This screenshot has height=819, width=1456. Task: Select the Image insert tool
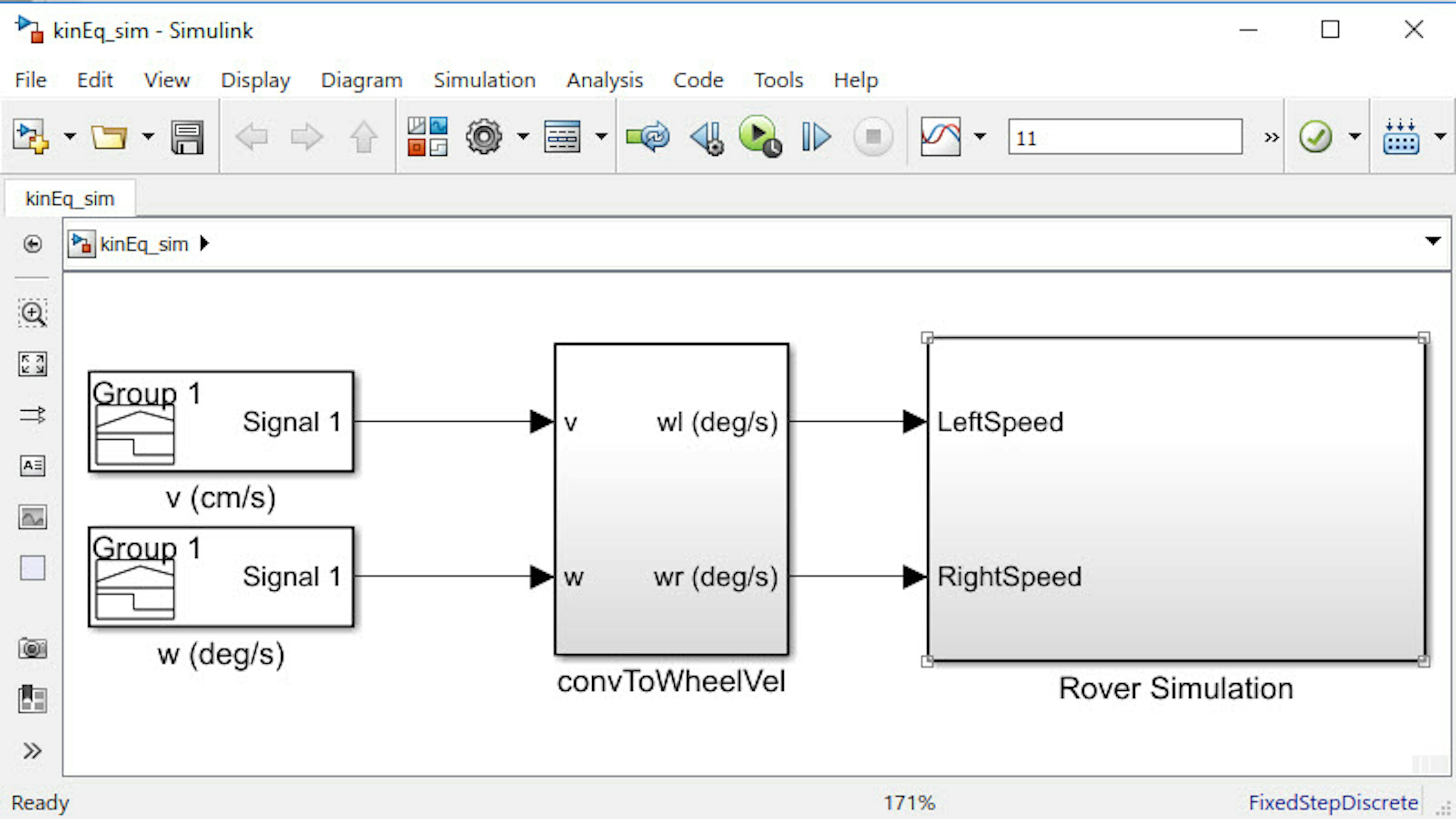coord(32,517)
